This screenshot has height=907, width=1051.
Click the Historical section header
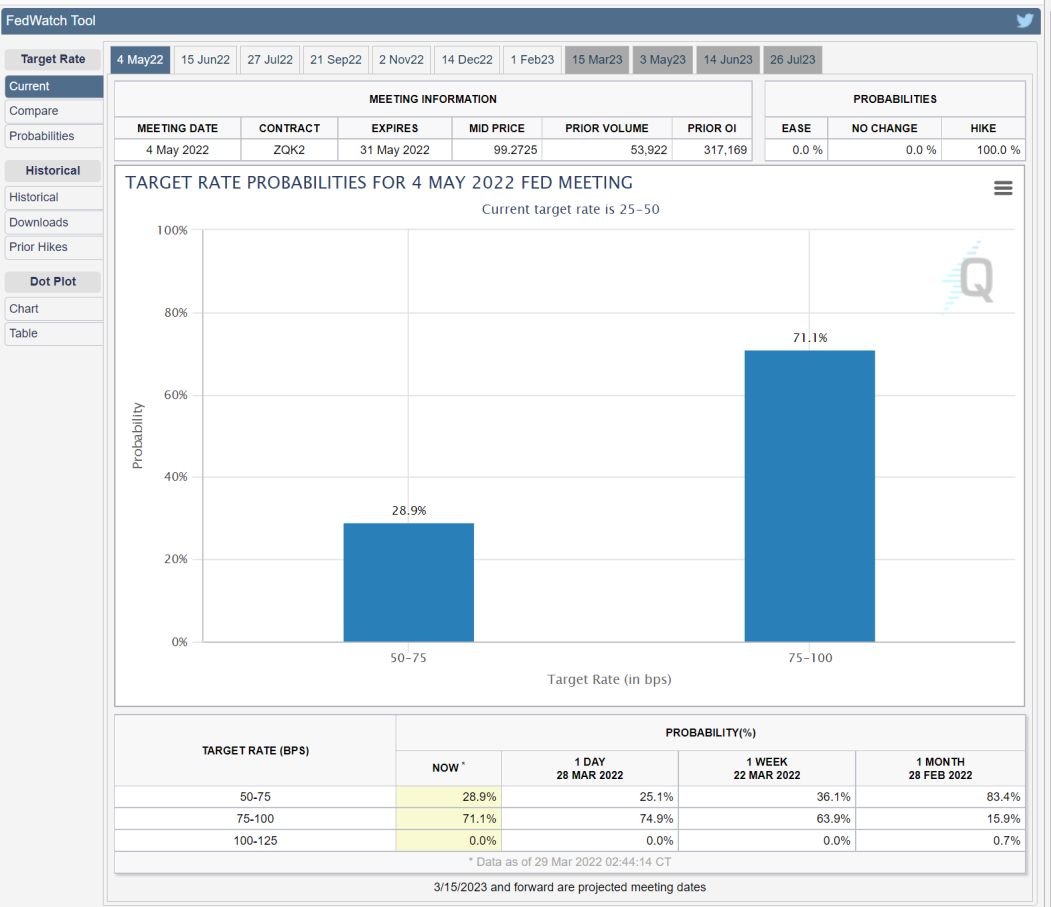point(53,170)
